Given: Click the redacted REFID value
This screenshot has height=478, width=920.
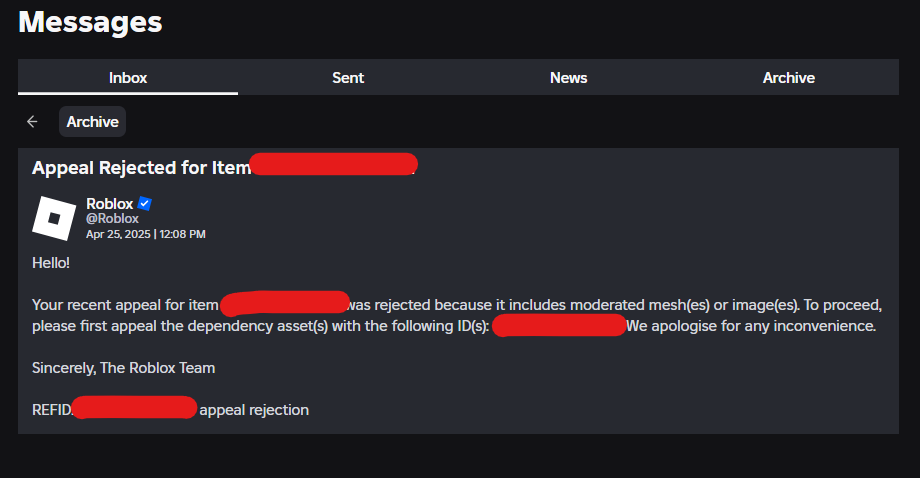Looking at the screenshot, I should (134, 408).
